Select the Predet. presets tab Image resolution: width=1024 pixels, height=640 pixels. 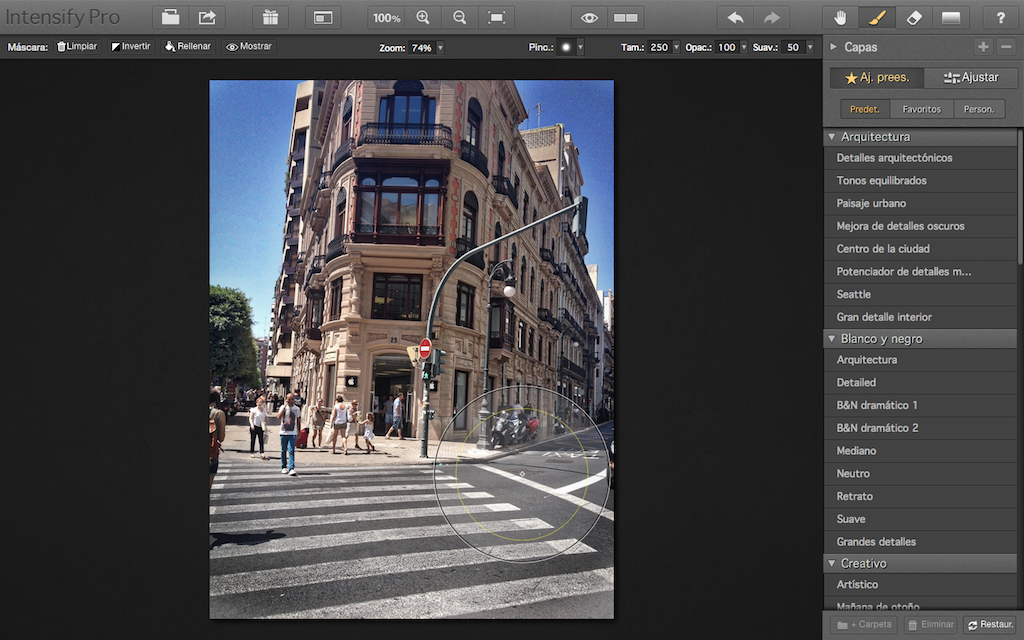pyautogui.click(x=865, y=109)
